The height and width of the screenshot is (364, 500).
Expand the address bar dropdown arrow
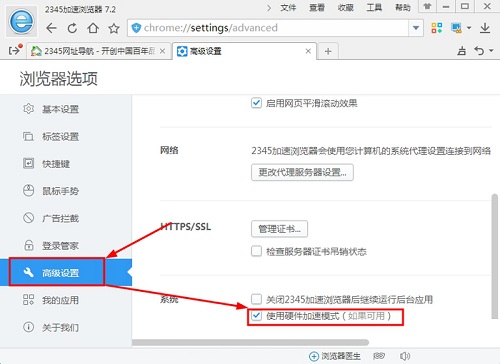[x=416, y=28]
